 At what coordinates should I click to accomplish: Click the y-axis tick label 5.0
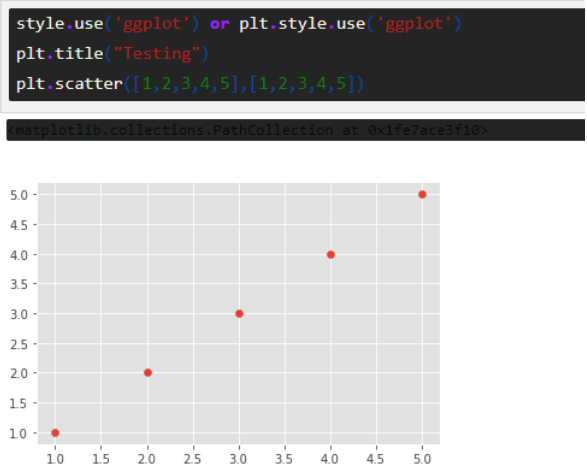coord(19,195)
